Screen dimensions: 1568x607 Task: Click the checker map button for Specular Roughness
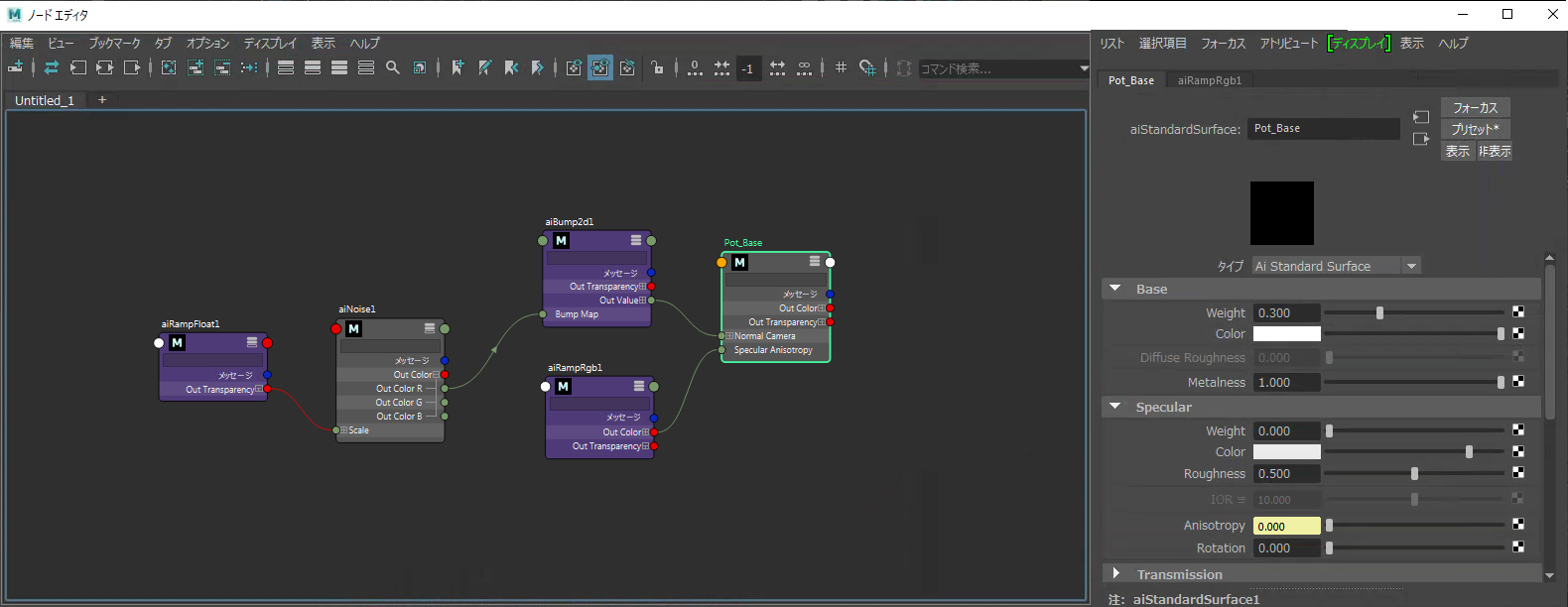tap(1518, 473)
